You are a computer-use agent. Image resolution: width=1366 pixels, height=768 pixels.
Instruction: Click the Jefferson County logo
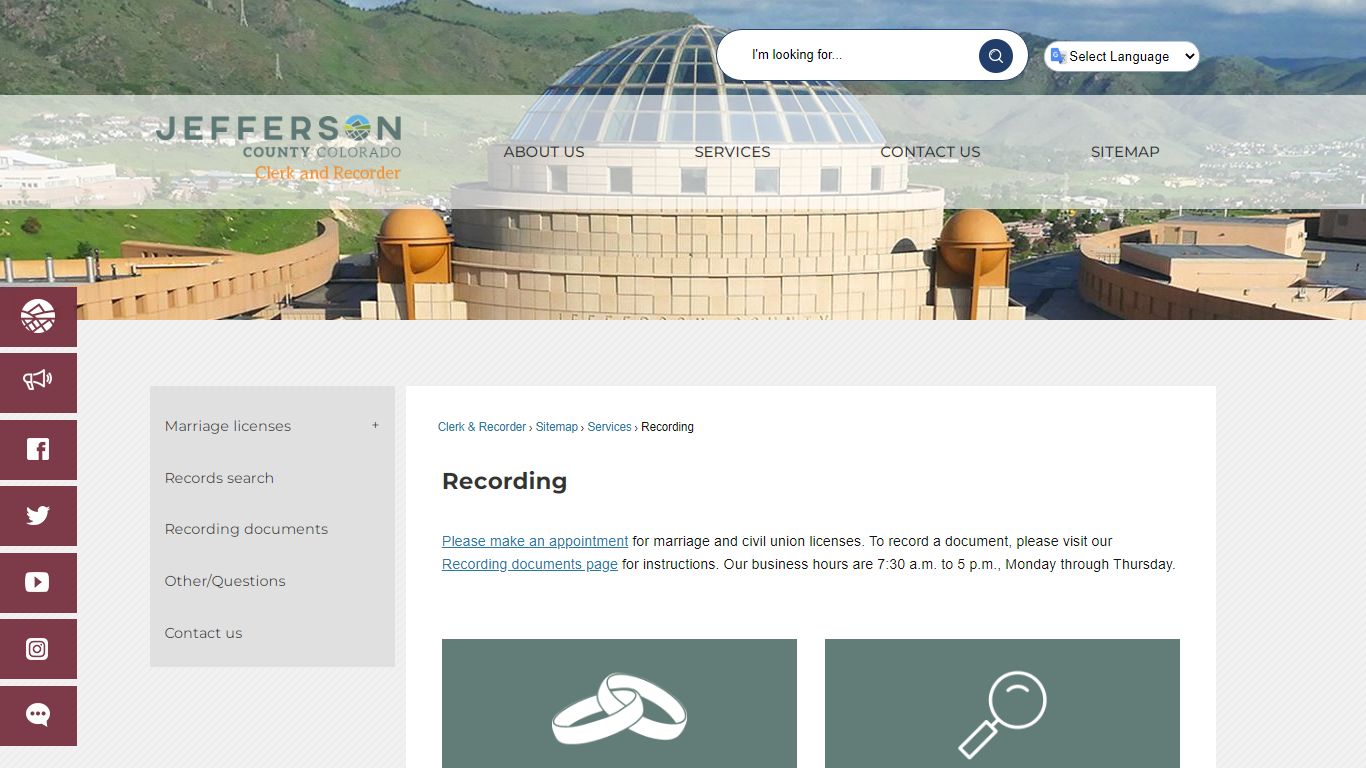point(279,148)
